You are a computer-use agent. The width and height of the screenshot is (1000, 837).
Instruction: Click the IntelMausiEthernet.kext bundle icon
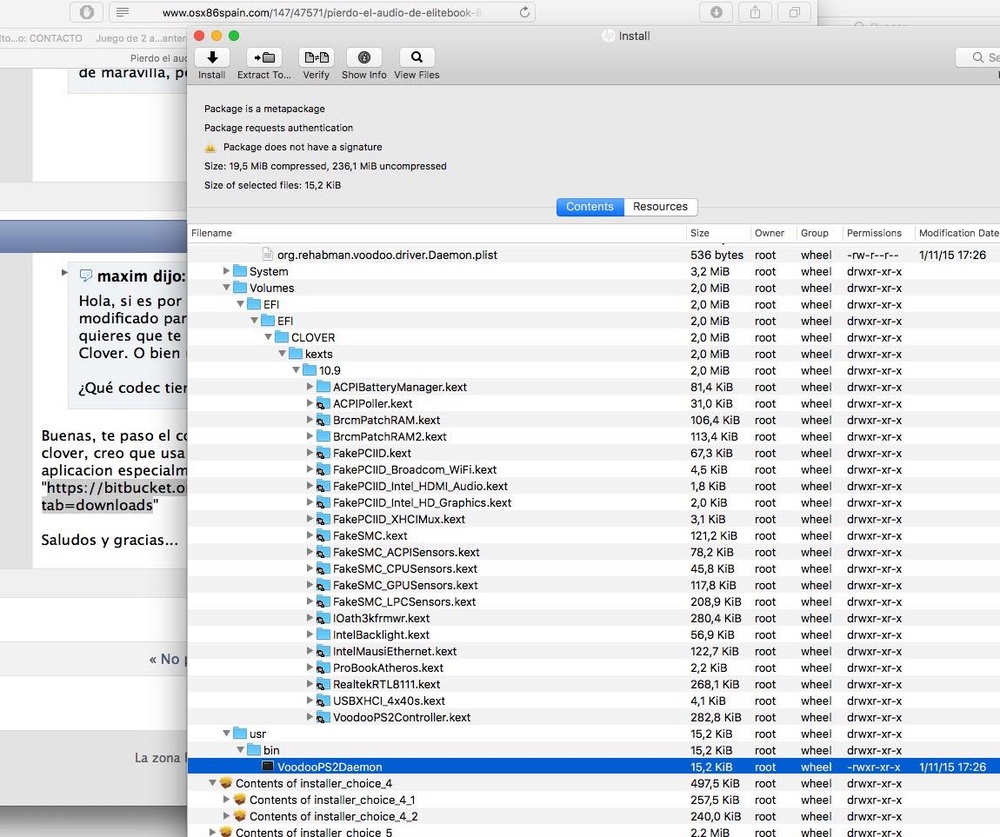tap(323, 651)
